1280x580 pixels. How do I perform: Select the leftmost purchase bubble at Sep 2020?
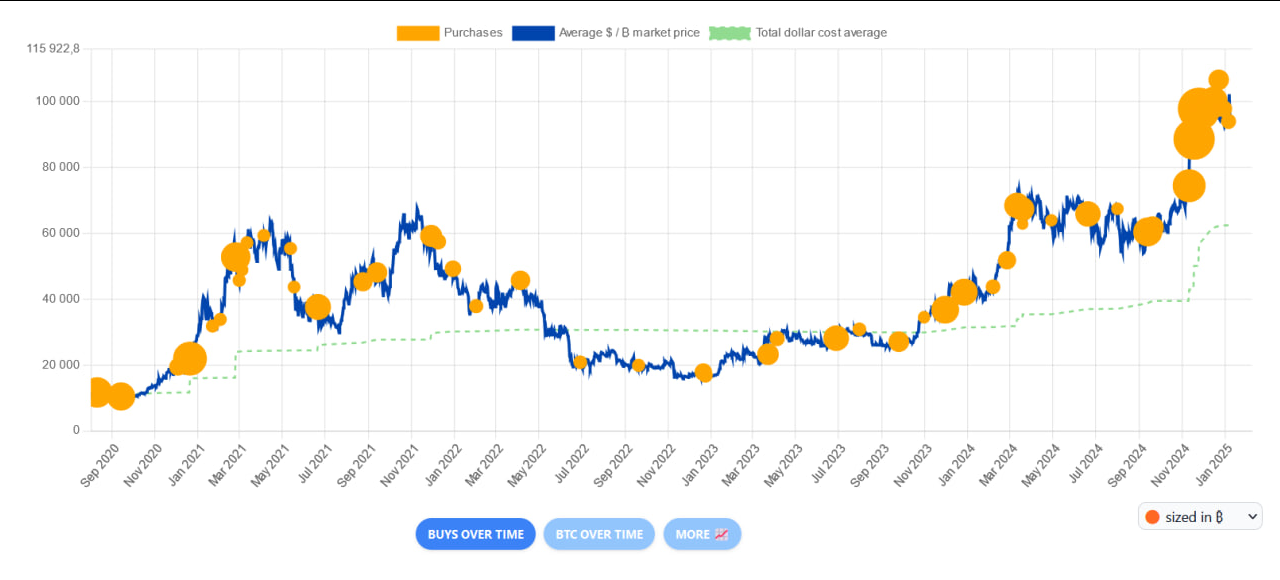pyautogui.click(x=95, y=392)
